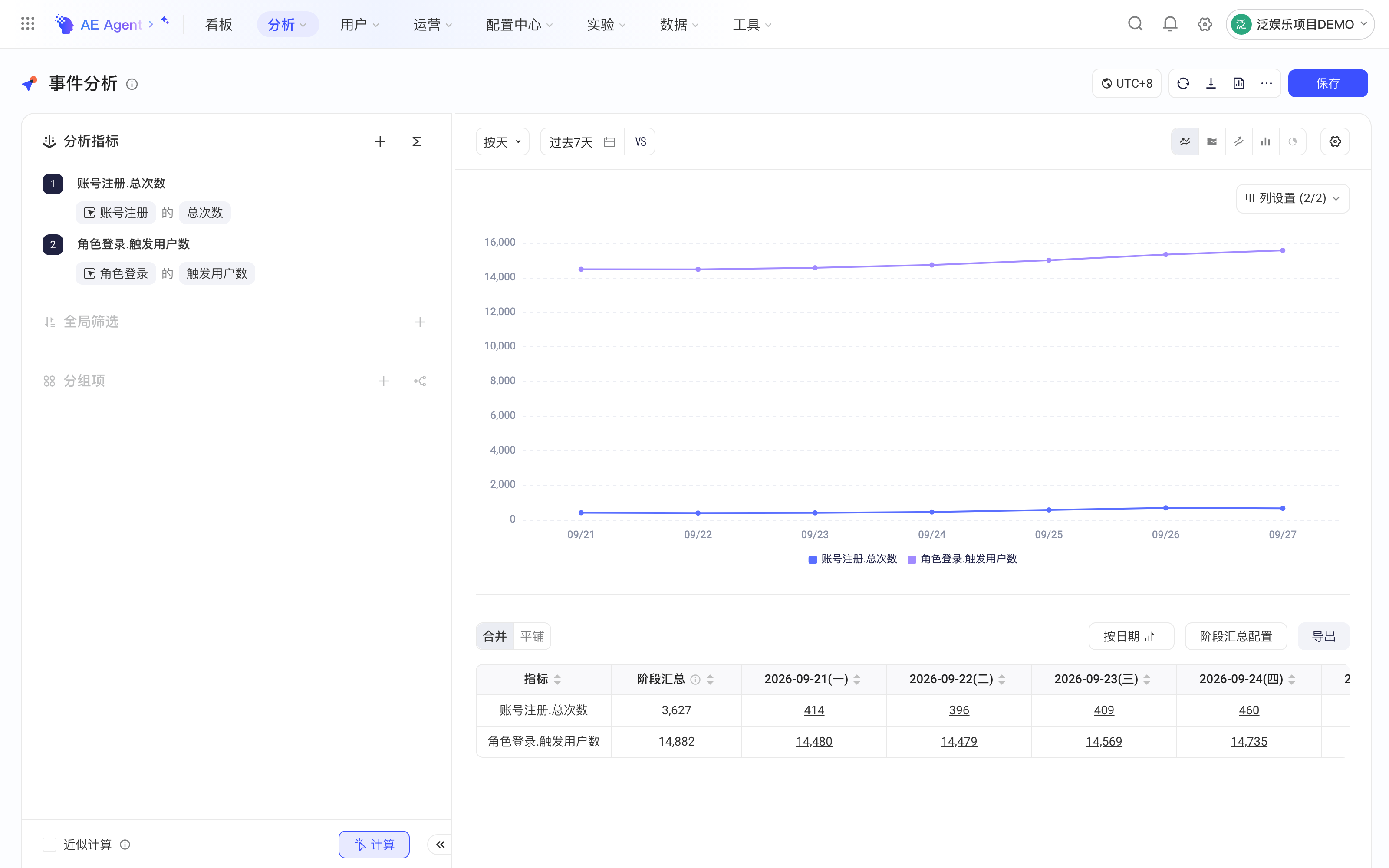Switch to bar chart view
Screen dimensions: 1389x868
coord(1266,141)
